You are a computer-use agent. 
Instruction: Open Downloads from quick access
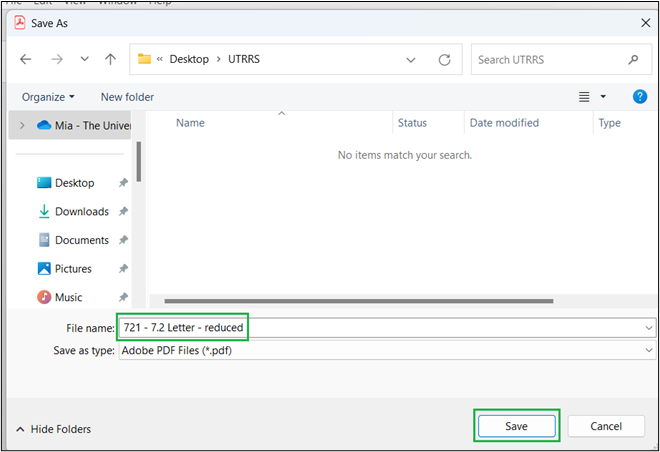pyautogui.click(x=81, y=211)
